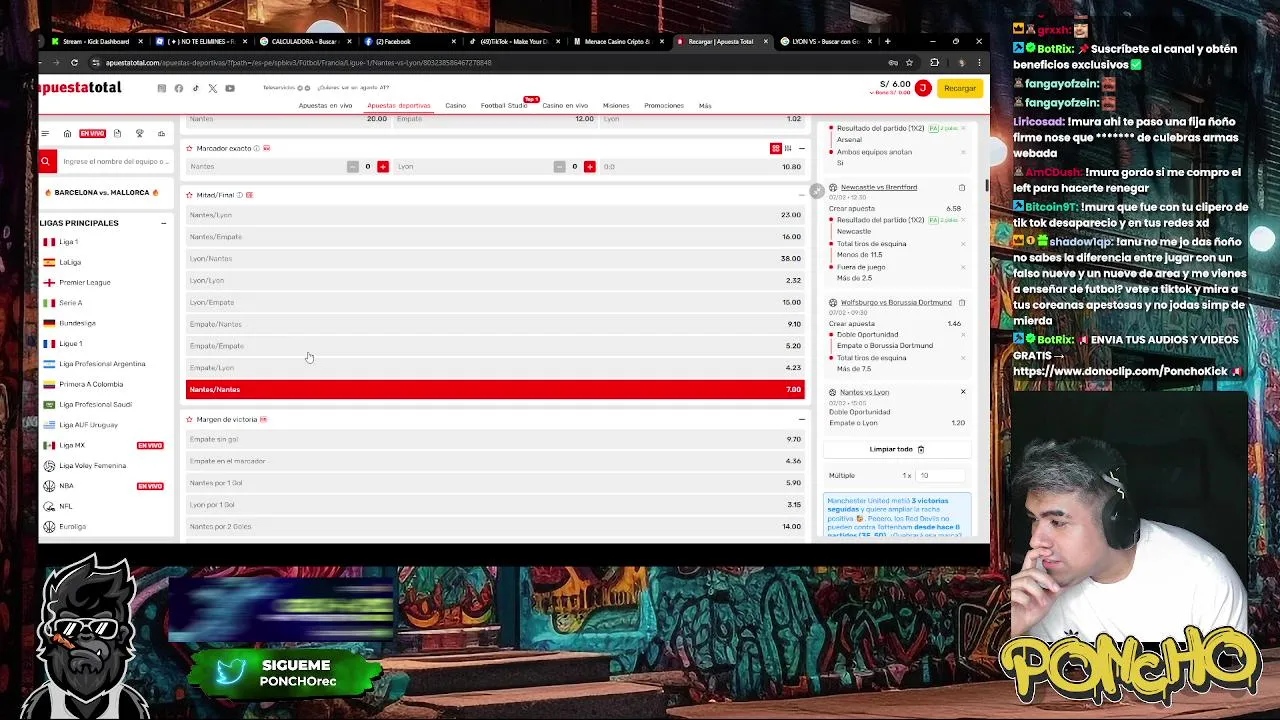The image size is (1280, 720).
Task: Select Nantes/Lyon odds 23.00
Action: (x=495, y=215)
